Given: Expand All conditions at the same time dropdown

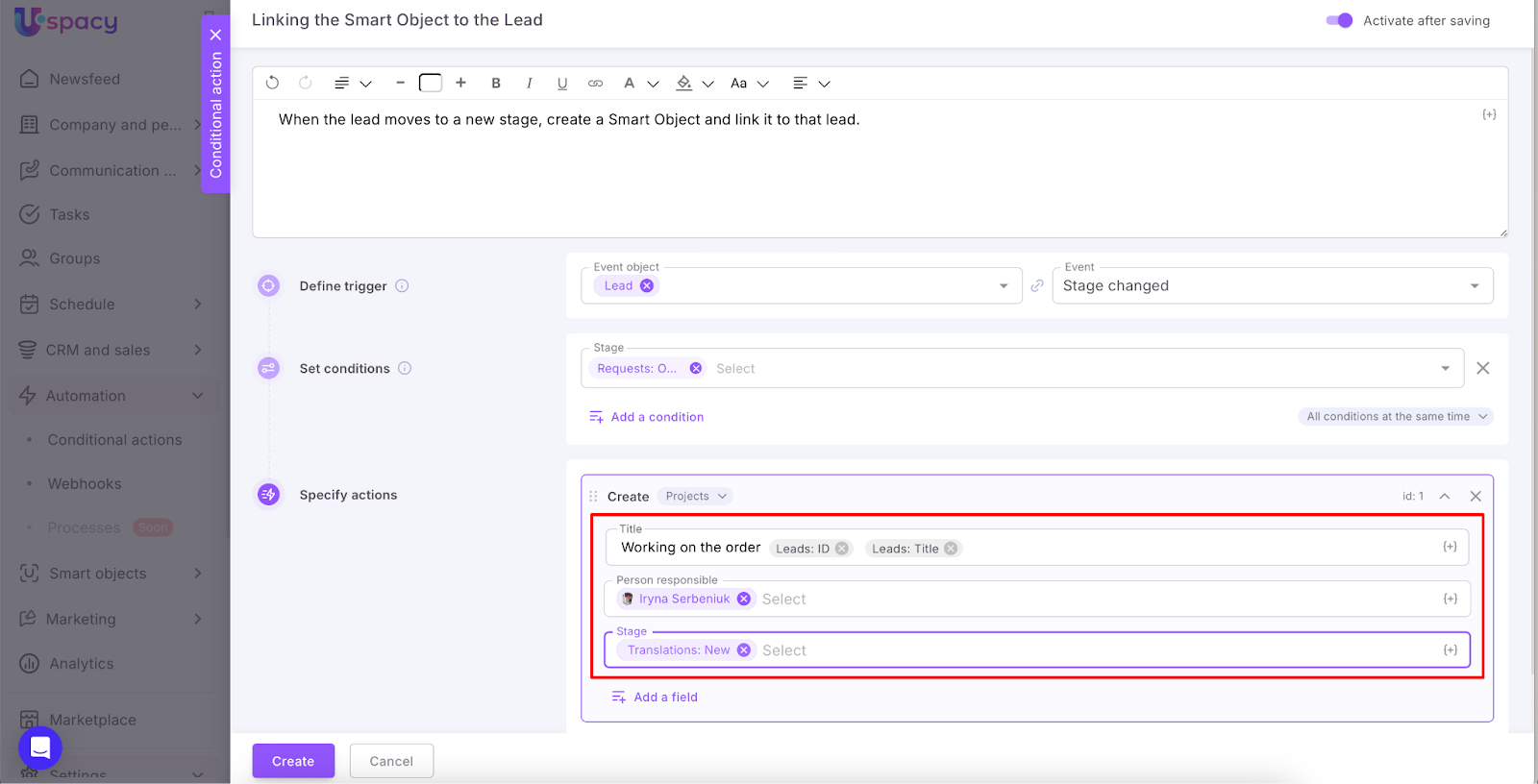Looking at the screenshot, I should (x=1396, y=417).
